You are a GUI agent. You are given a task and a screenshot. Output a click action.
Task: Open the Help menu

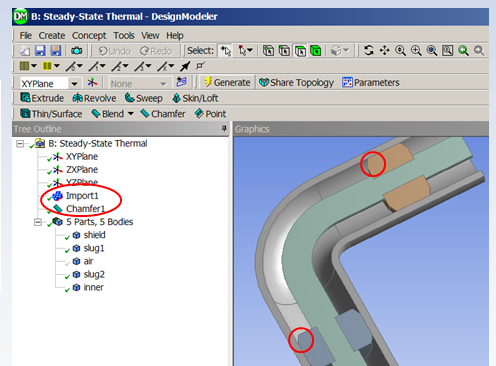click(175, 35)
